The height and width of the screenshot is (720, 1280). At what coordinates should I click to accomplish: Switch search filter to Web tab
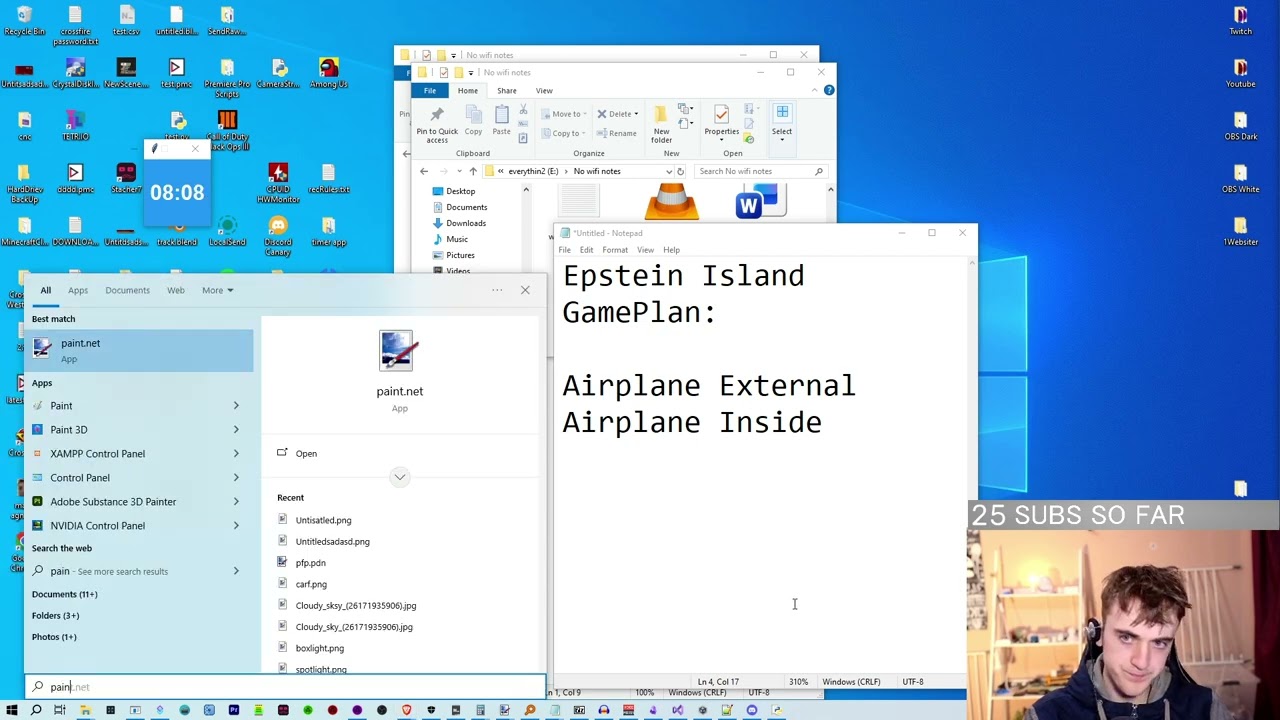click(176, 290)
